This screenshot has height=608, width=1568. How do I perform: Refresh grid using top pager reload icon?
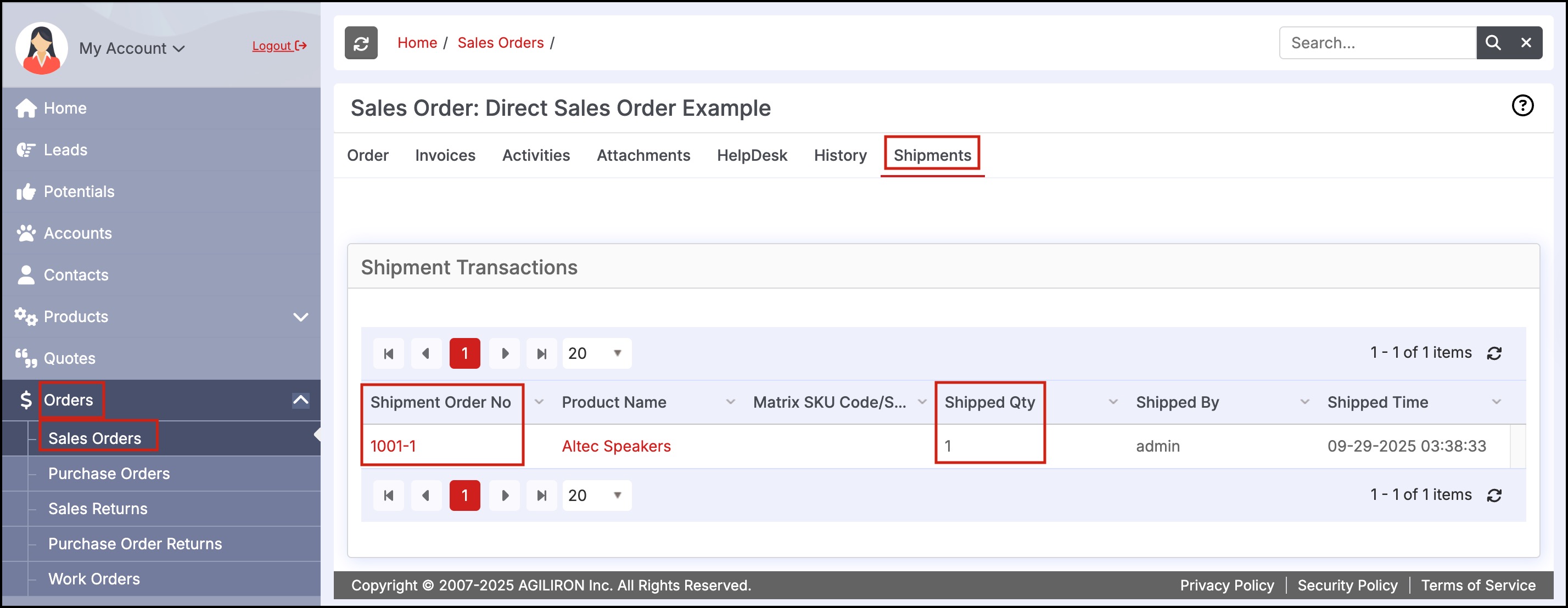(x=1494, y=353)
